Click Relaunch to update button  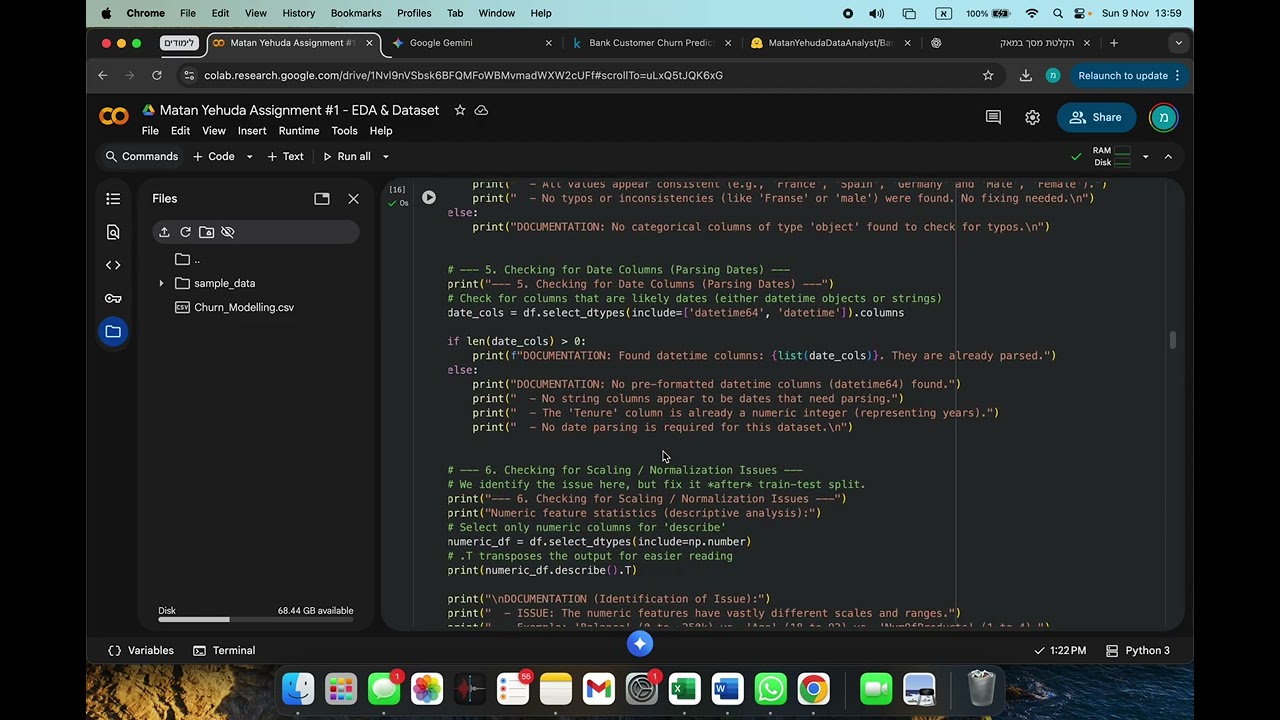[x=1122, y=75]
